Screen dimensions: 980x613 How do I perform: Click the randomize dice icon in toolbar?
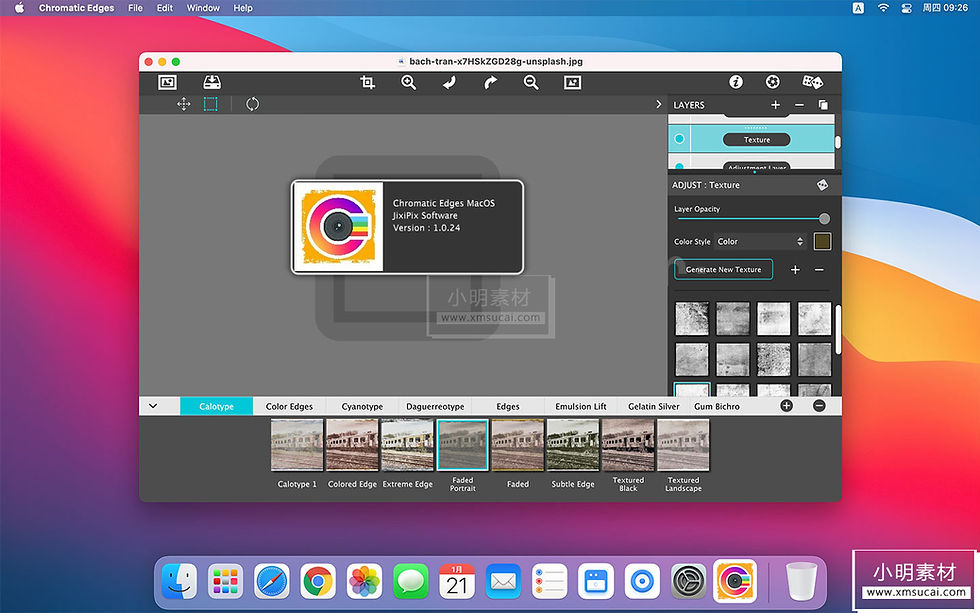point(812,82)
